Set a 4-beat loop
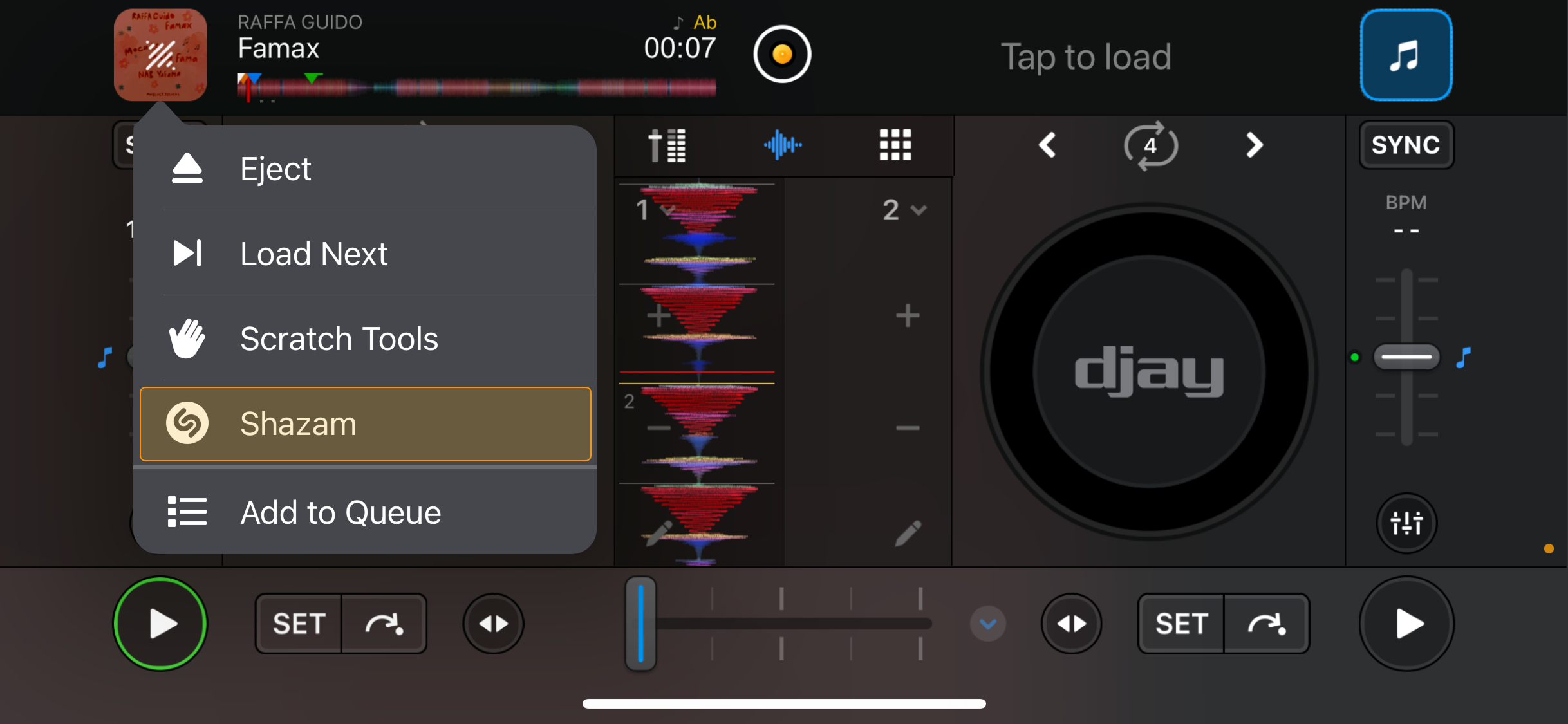The width and height of the screenshot is (1568, 724). tap(1151, 146)
